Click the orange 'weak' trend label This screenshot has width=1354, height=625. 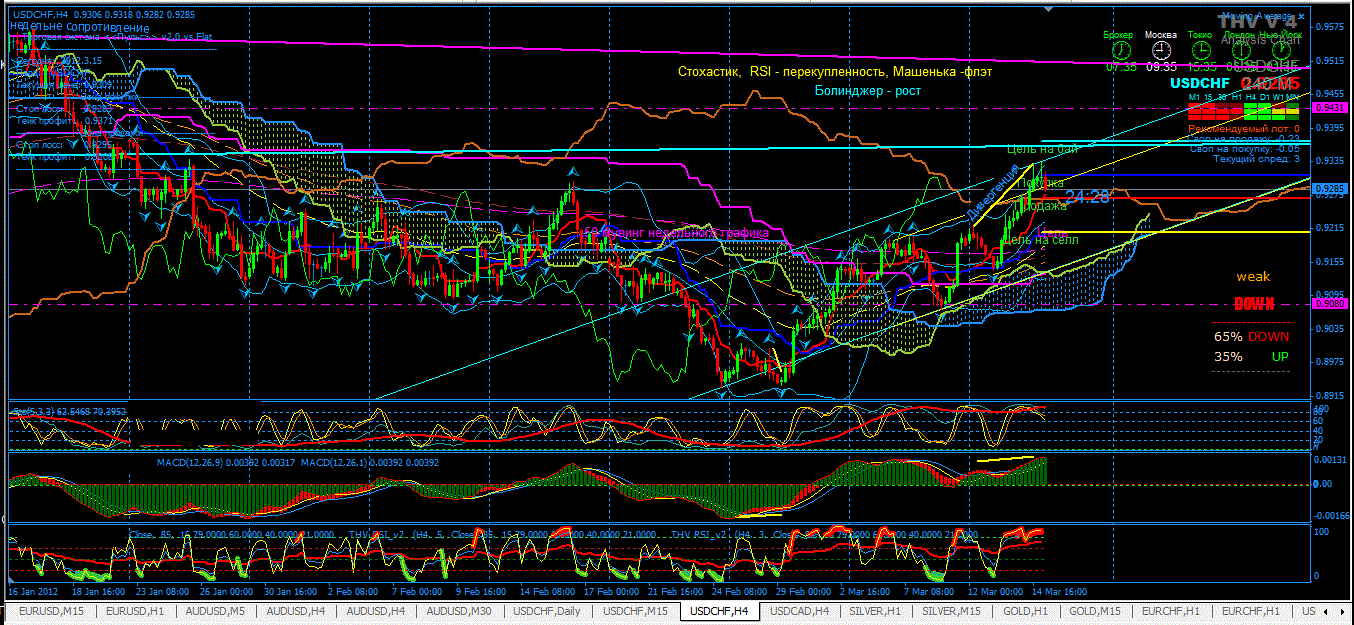click(1252, 277)
